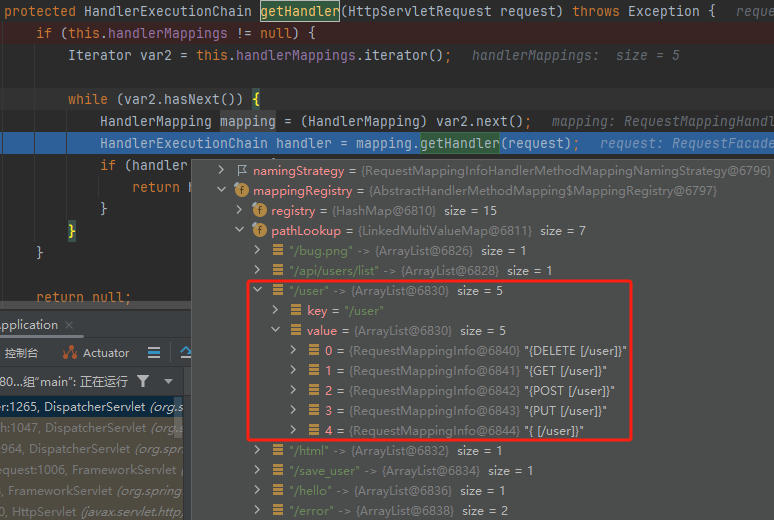Click the "return null;" code line
Image resolution: width=774 pixels, height=520 pixels.
pos(83,297)
